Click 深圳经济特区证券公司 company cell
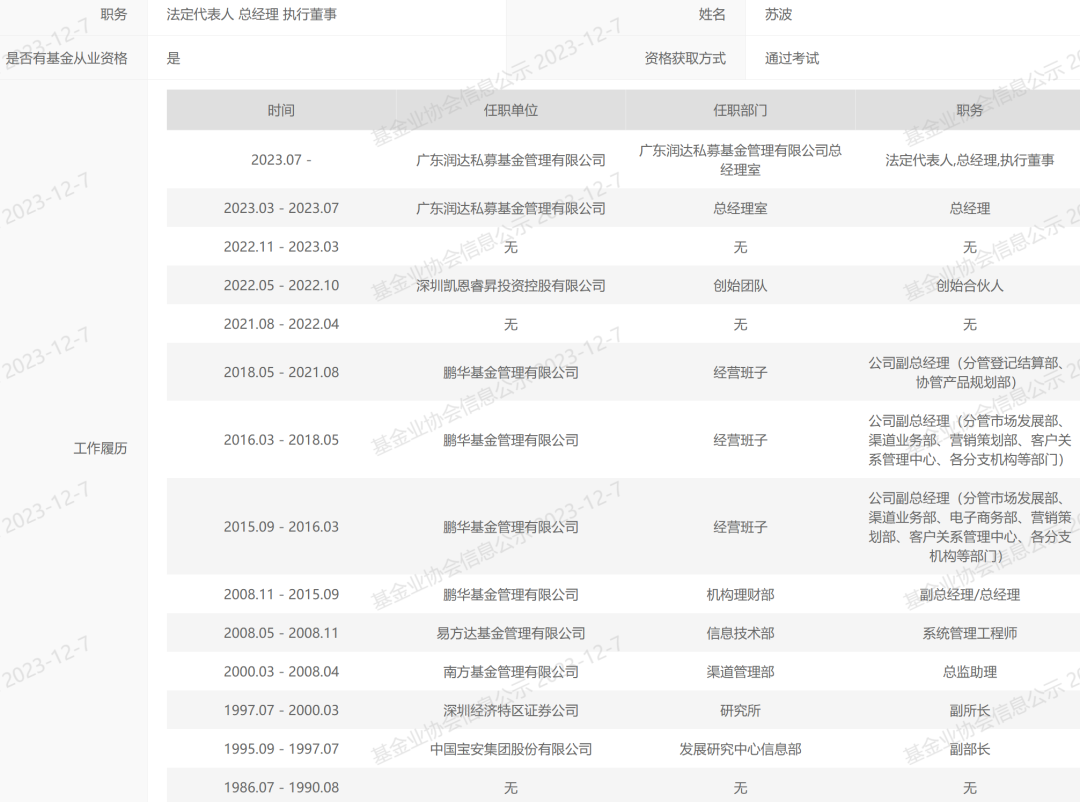 coord(510,710)
